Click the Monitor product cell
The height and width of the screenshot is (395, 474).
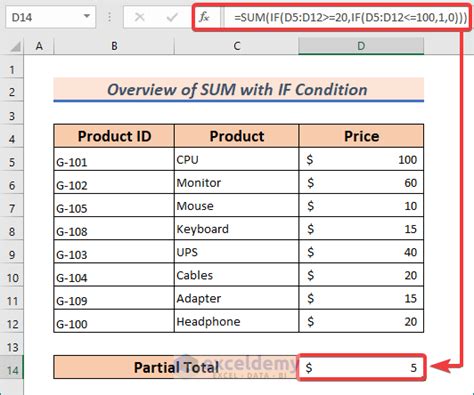click(237, 182)
